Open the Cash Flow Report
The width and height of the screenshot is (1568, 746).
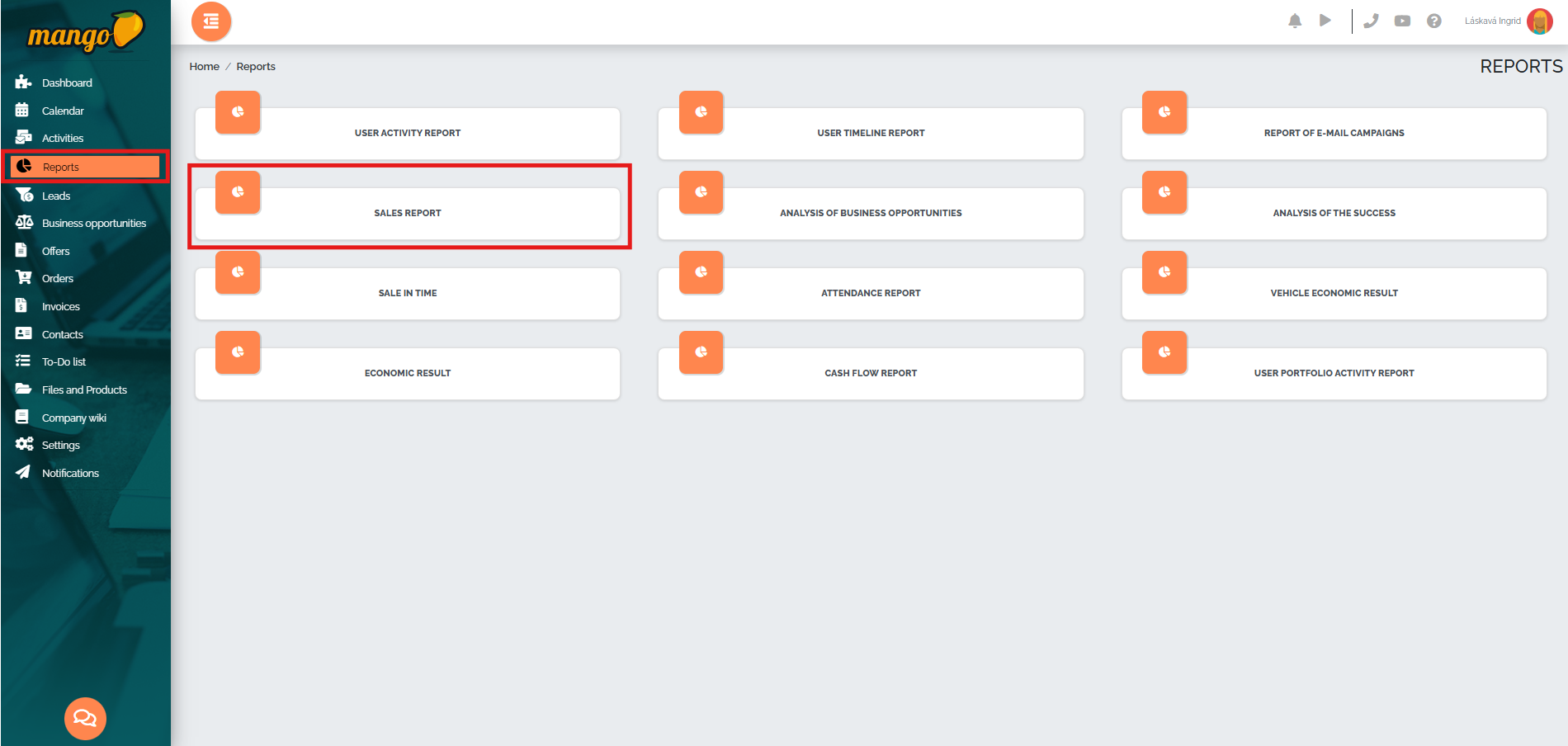(871, 373)
